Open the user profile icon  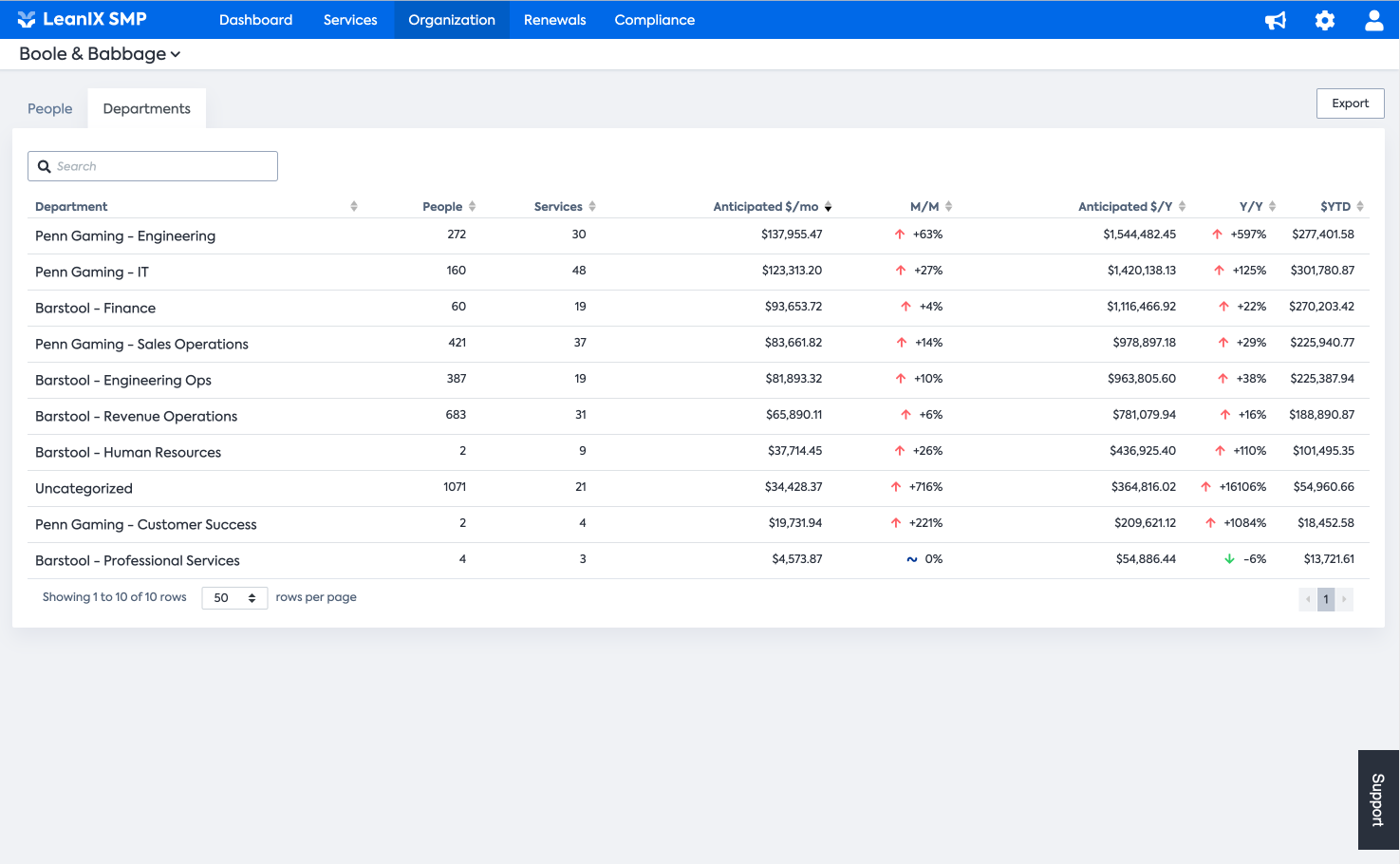coord(1373,20)
